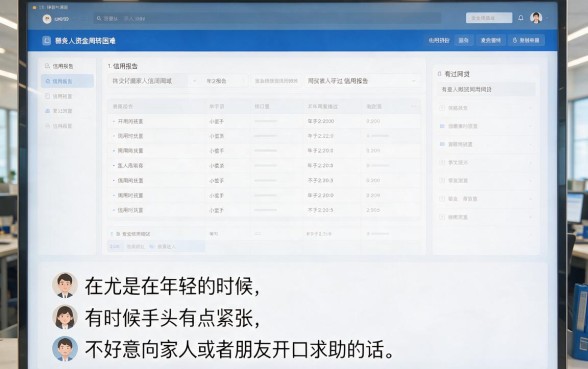Screen dimensions: 588x369
Task: Expand the topmost right panel row via its chevron
Action: point(531,108)
